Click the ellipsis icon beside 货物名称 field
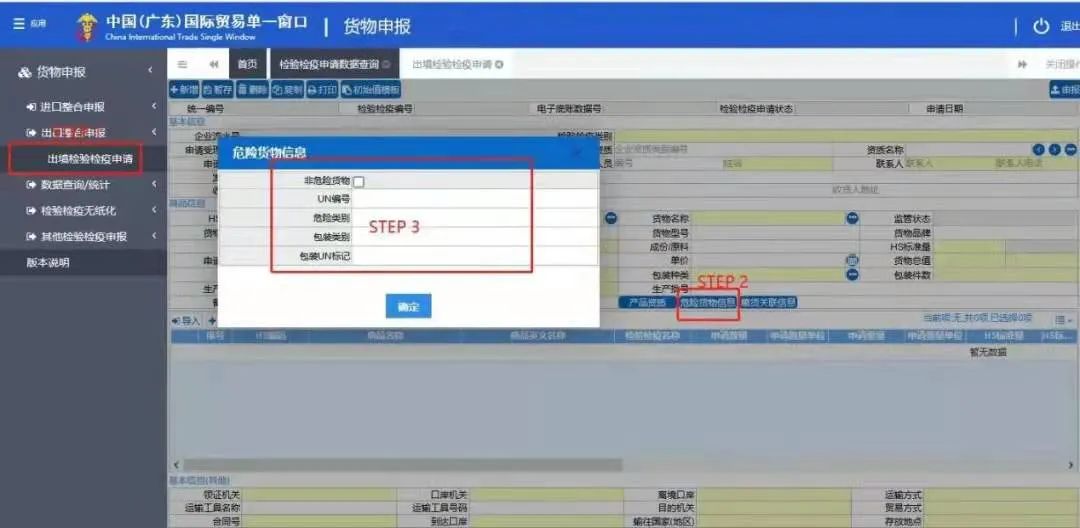 (x=852, y=218)
